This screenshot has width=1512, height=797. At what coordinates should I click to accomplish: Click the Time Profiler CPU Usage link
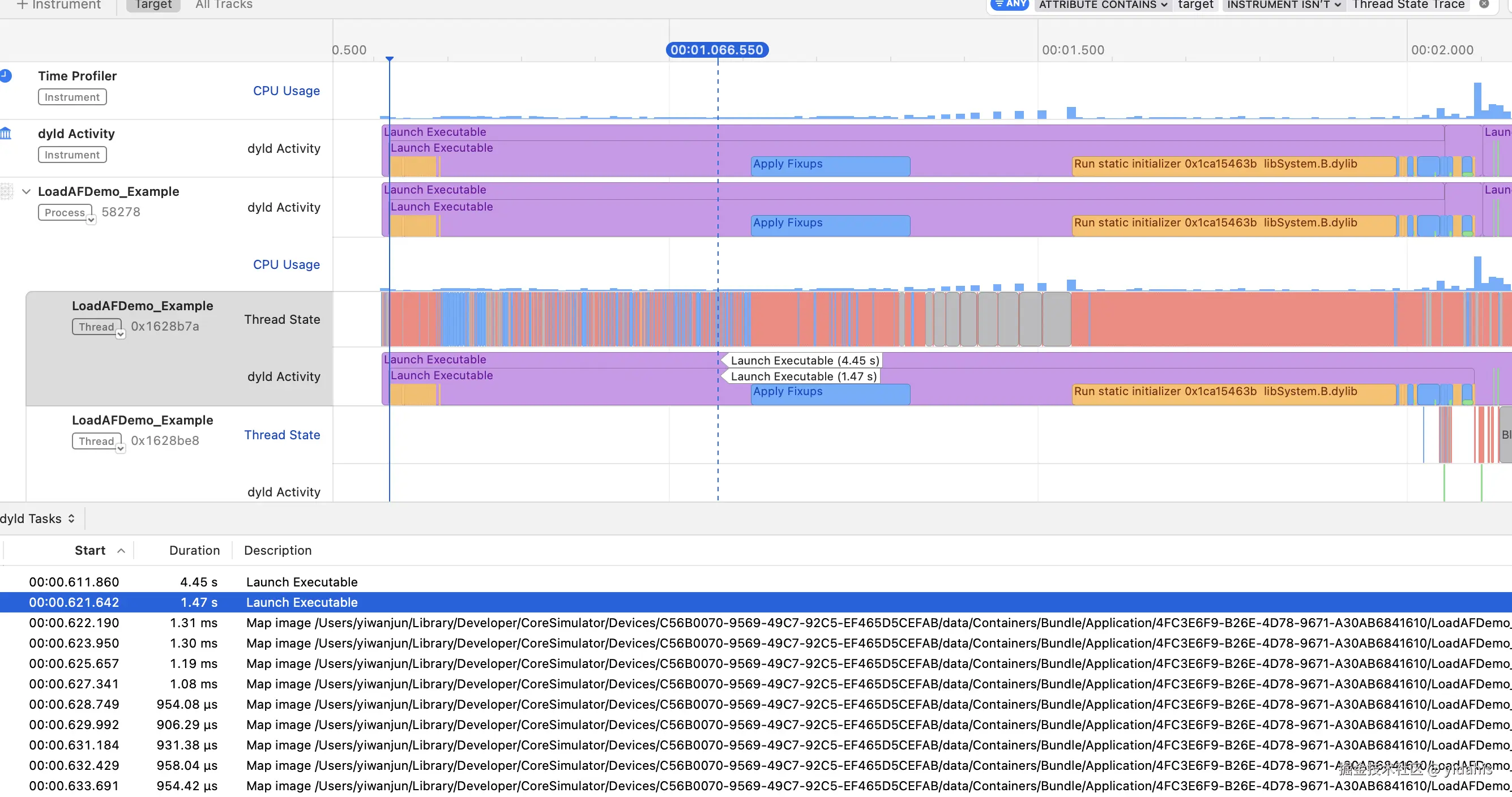[286, 91]
